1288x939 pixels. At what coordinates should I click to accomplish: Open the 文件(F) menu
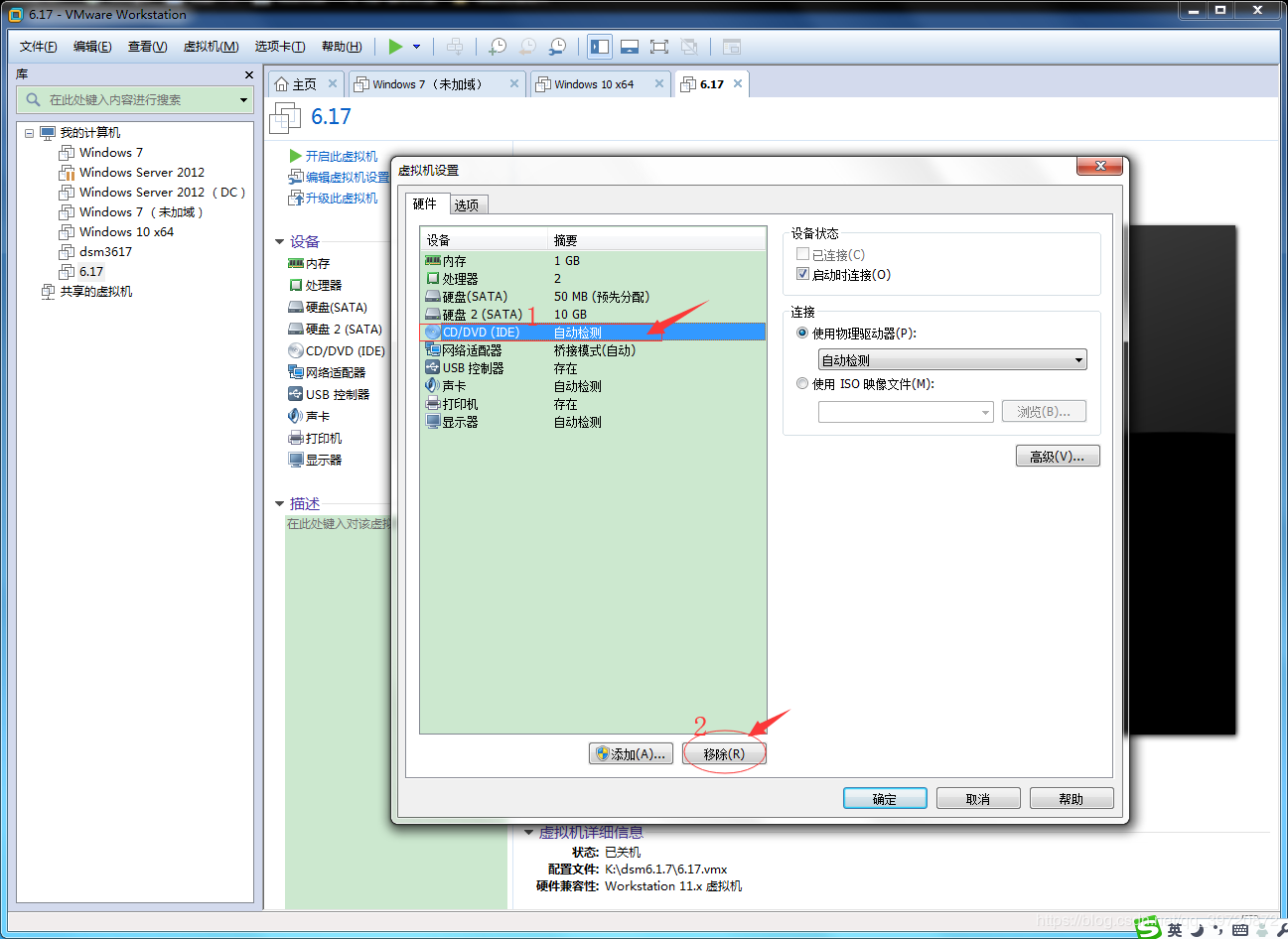click(39, 47)
